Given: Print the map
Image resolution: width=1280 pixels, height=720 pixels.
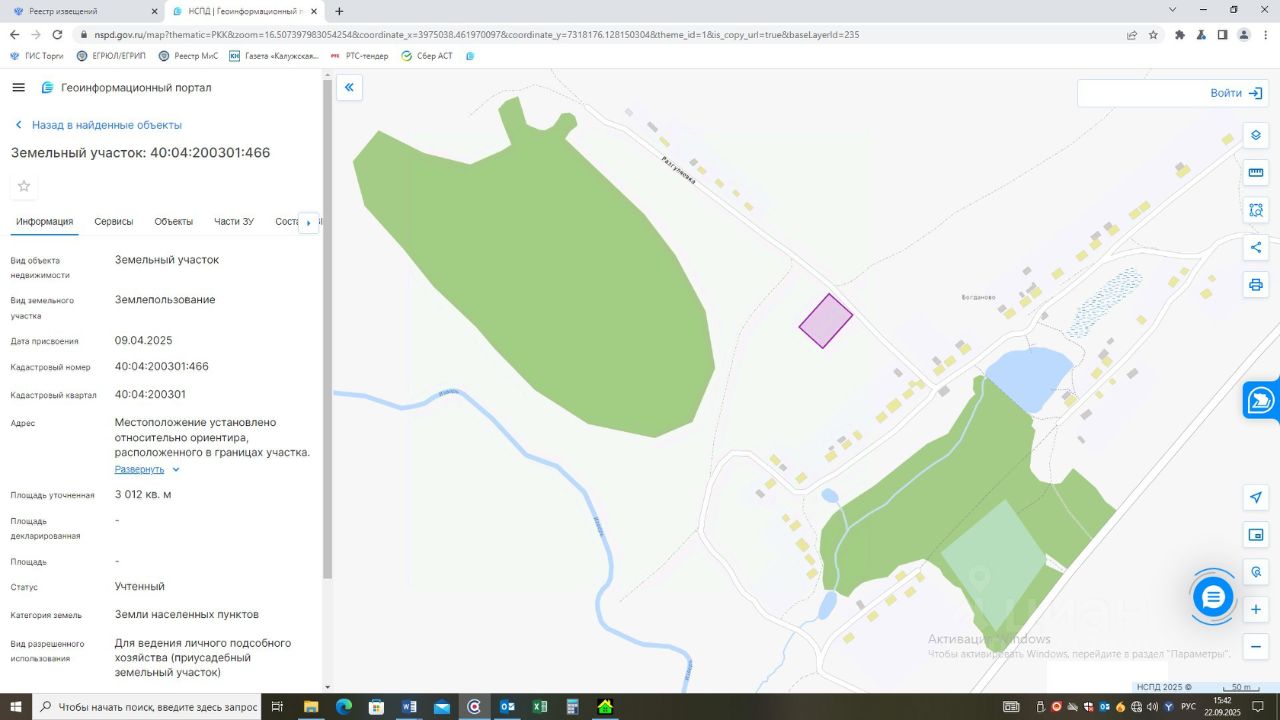Looking at the screenshot, I should click(1256, 285).
